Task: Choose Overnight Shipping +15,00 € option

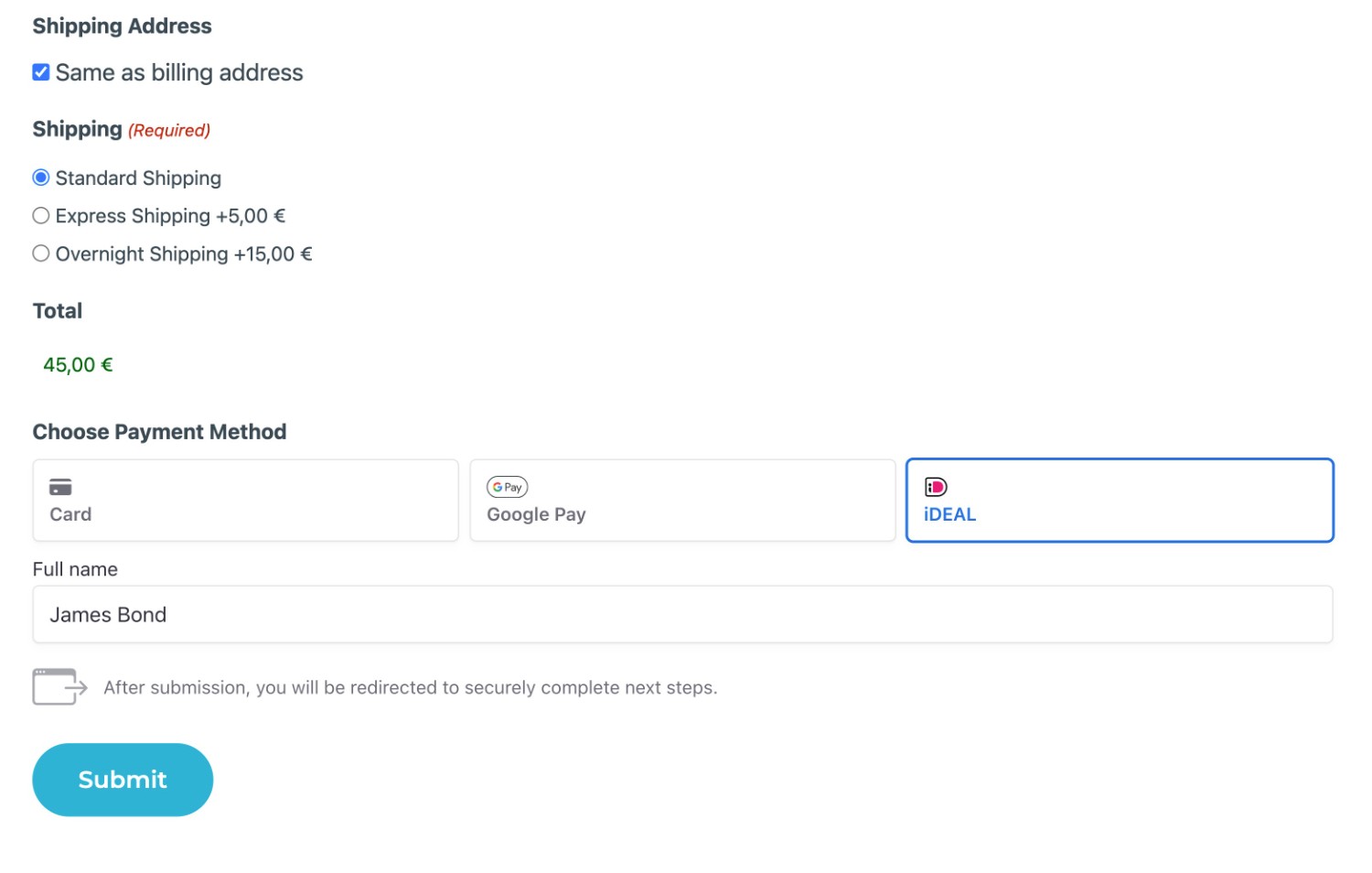Action: [x=41, y=253]
